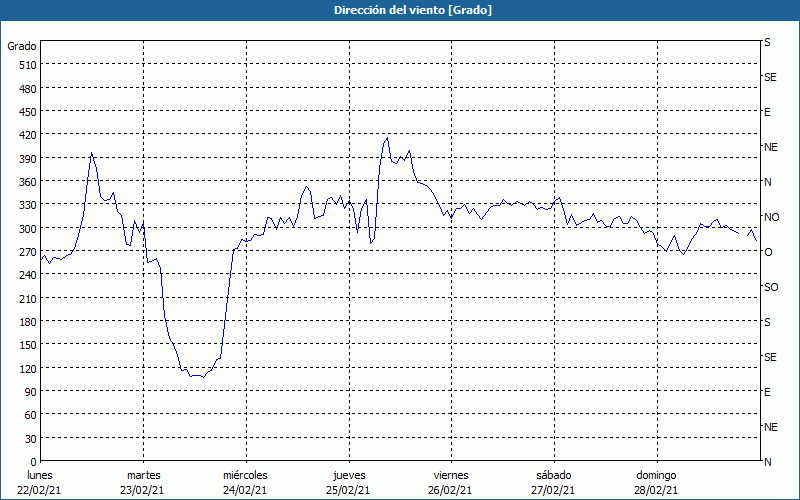Select the date 22/02/21
The image size is (800, 500).
(39, 491)
